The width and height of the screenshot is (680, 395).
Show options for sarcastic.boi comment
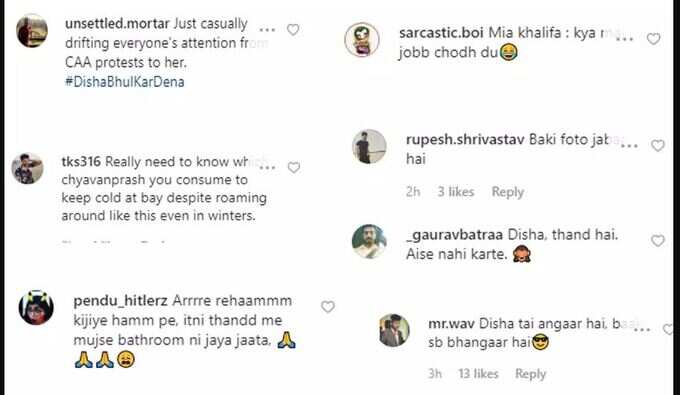click(625, 39)
